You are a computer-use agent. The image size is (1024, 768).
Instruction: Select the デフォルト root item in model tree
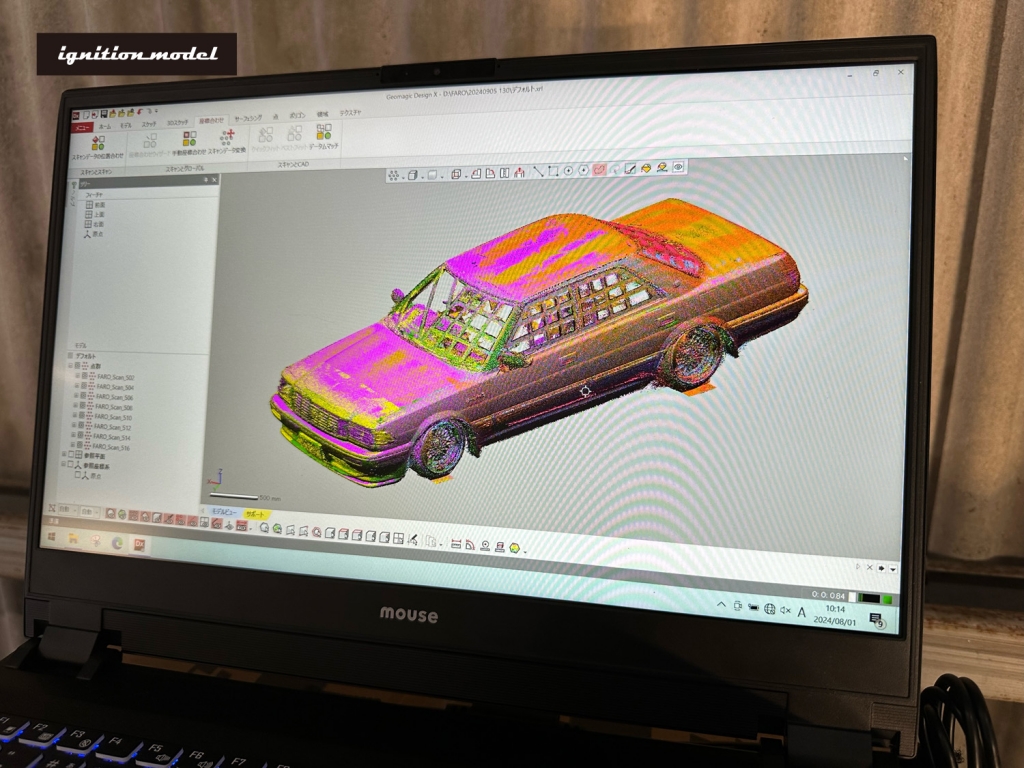[x=84, y=356]
